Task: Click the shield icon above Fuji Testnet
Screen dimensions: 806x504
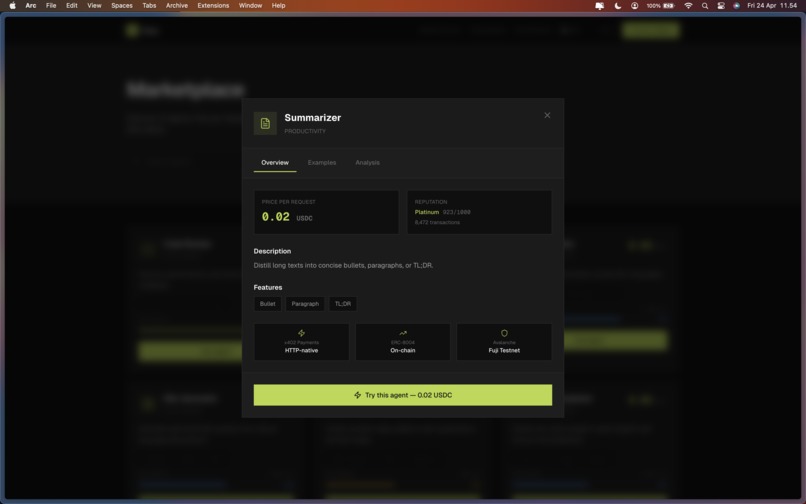Action: 504,333
